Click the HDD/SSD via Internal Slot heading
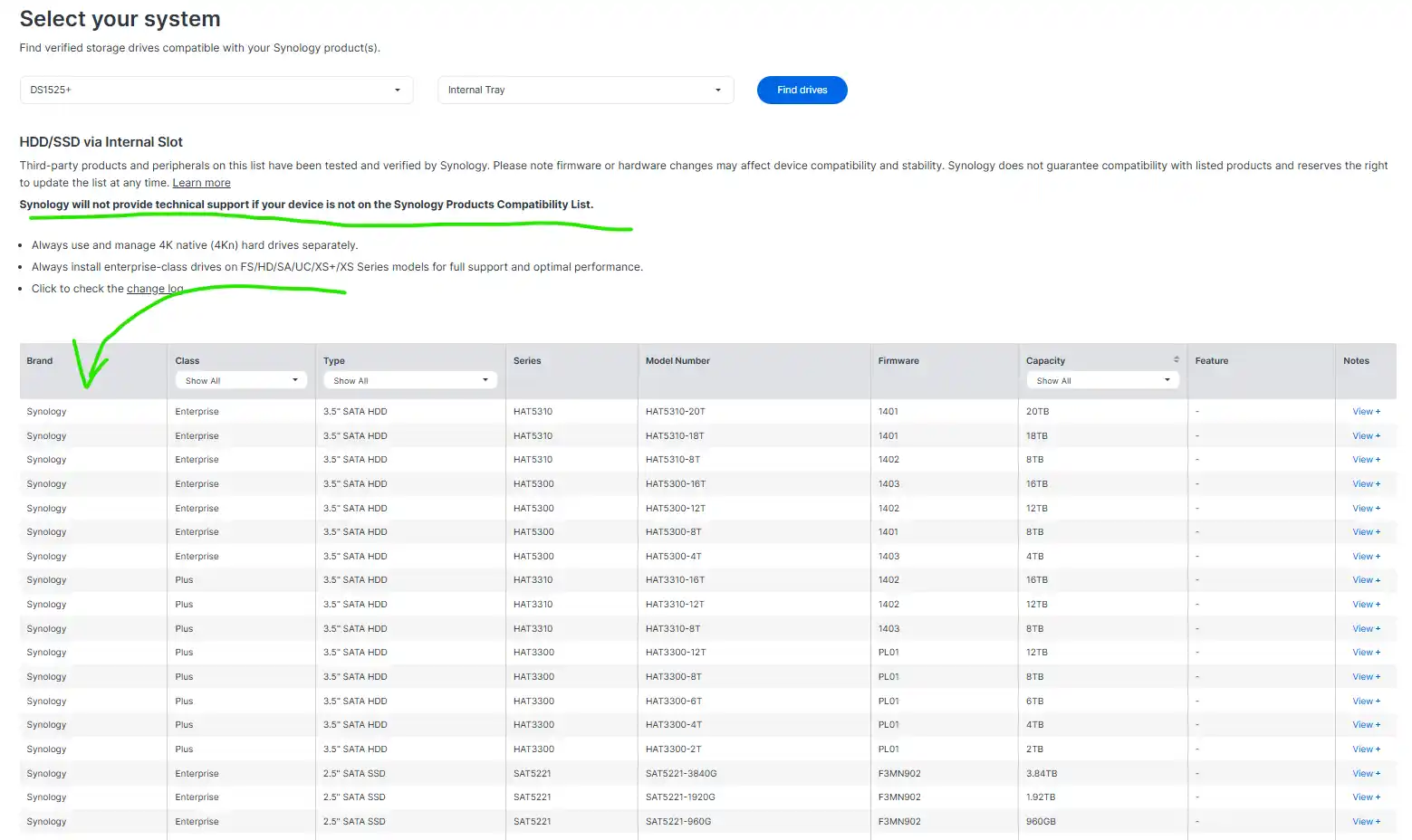 pos(101,142)
